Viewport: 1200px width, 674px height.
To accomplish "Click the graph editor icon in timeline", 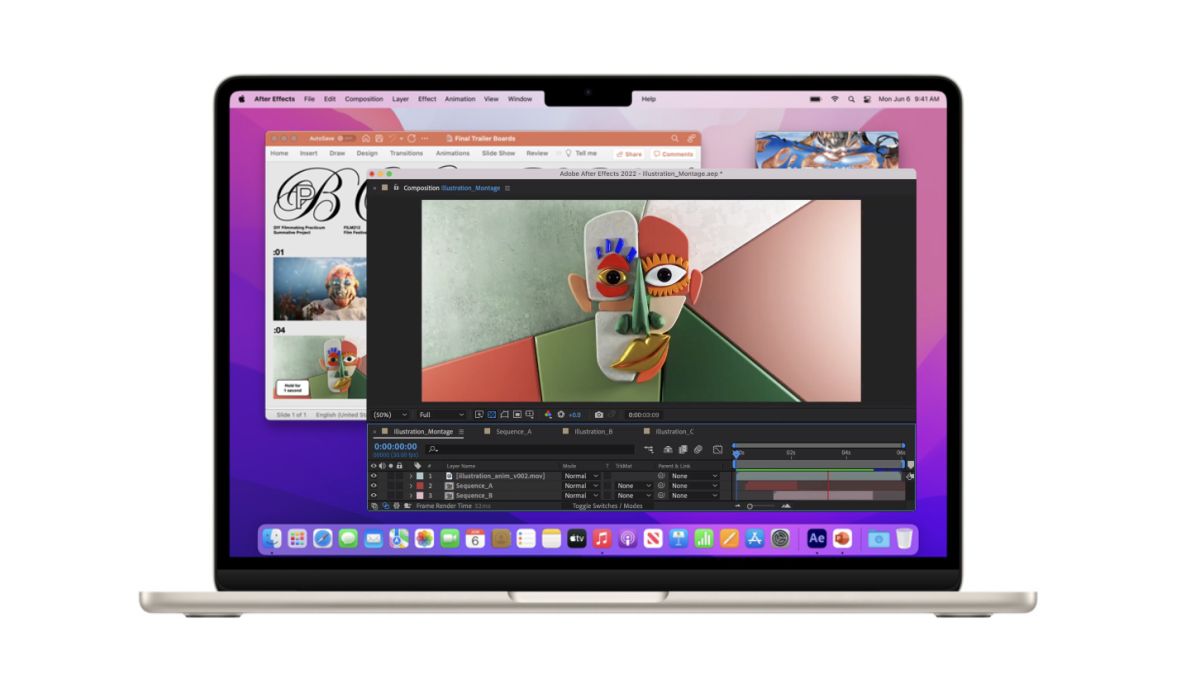I will click(x=717, y=450).
